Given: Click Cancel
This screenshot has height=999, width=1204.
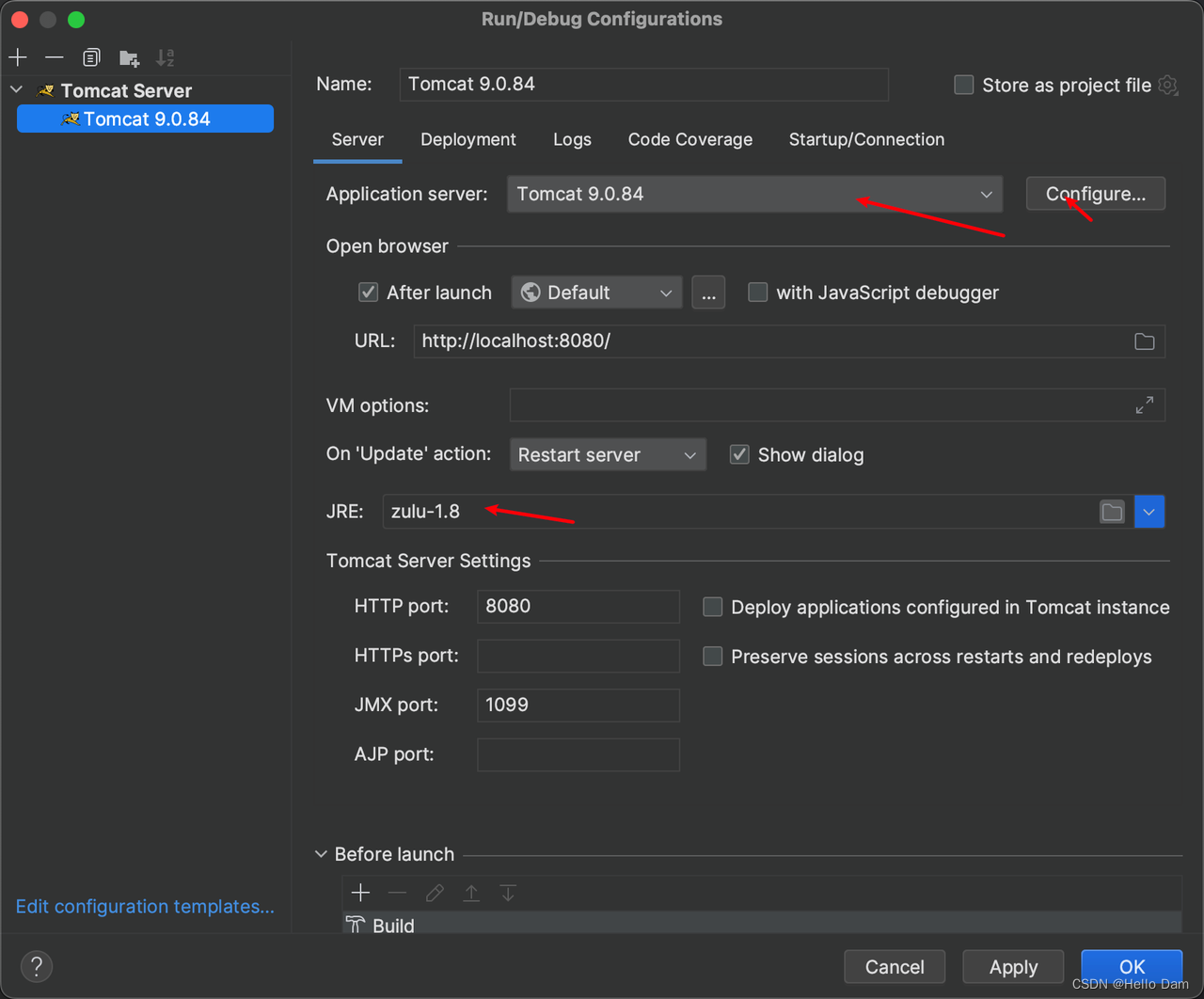Looking at the screenshot, I should pyautogui.click(x=895, y=967).
